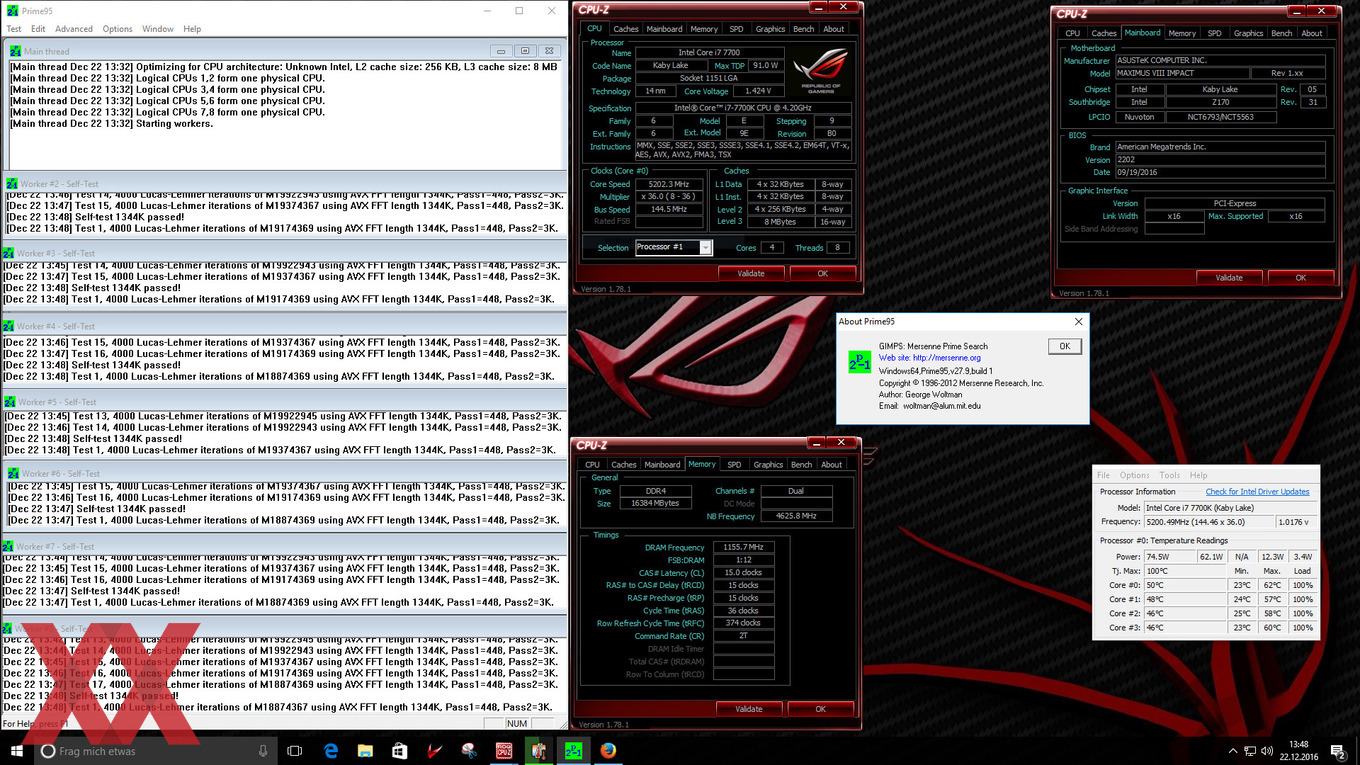The height and width of the screenshot is (765, 1360).
Task: Click the Core Voltage value 1.424 V
Action: pyautogui.click(x=760, y=91)
